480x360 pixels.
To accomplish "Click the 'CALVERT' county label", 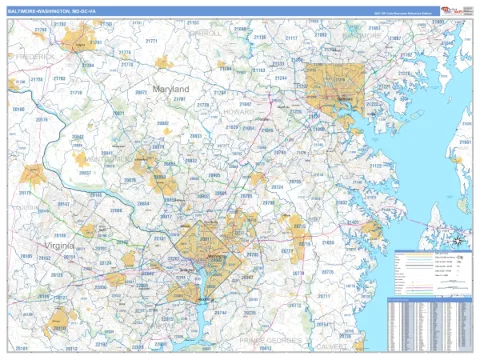I will [x=332, y=347].
